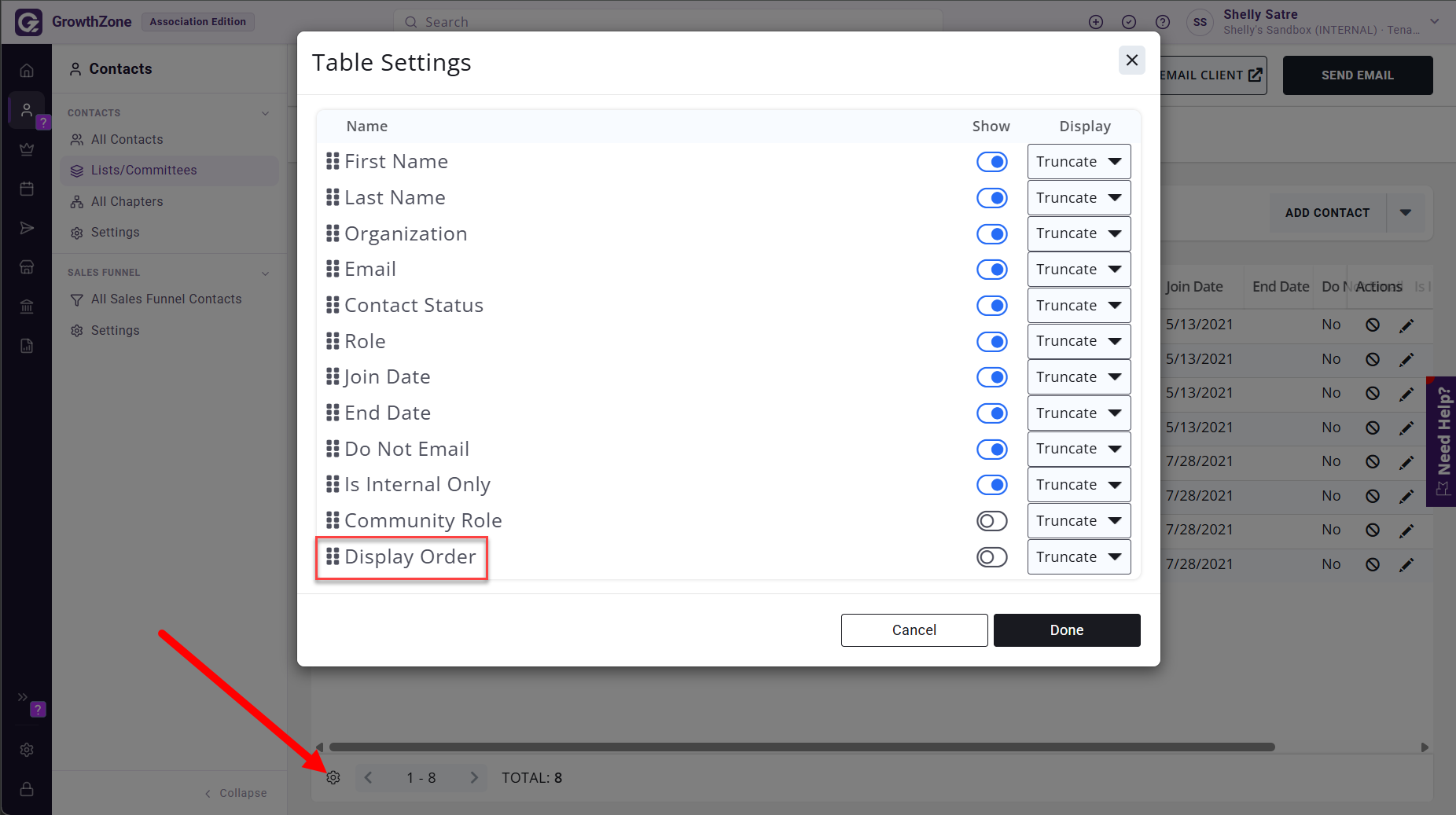
Task: Open the paper plane communications icon
Action: point(27,228)
